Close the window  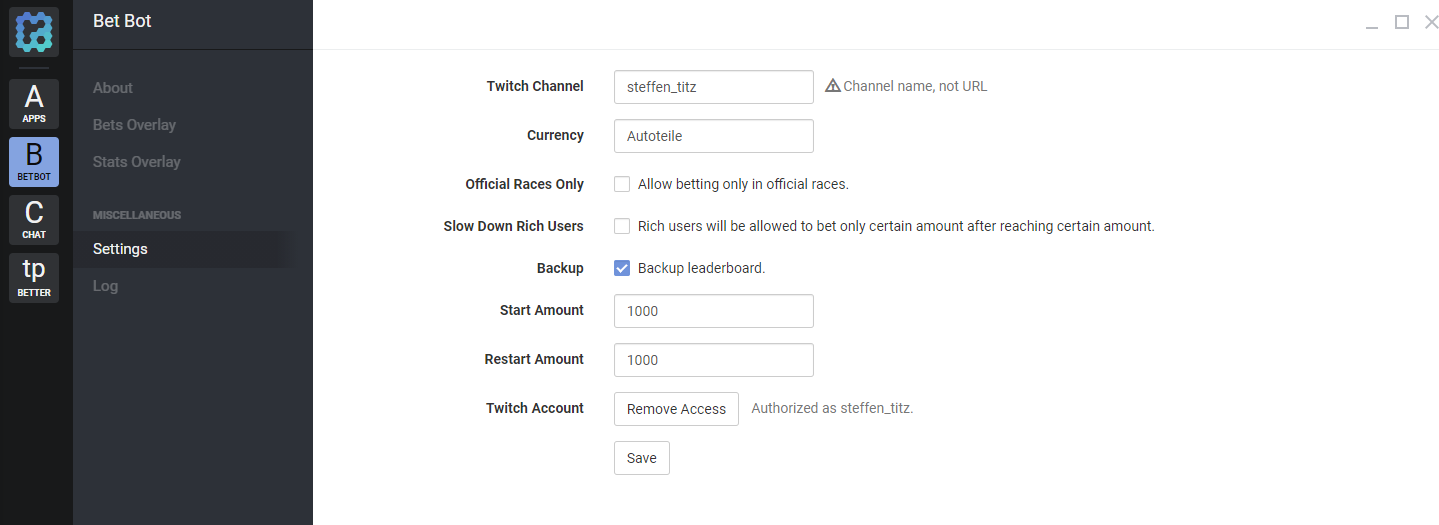(1431, 22)
